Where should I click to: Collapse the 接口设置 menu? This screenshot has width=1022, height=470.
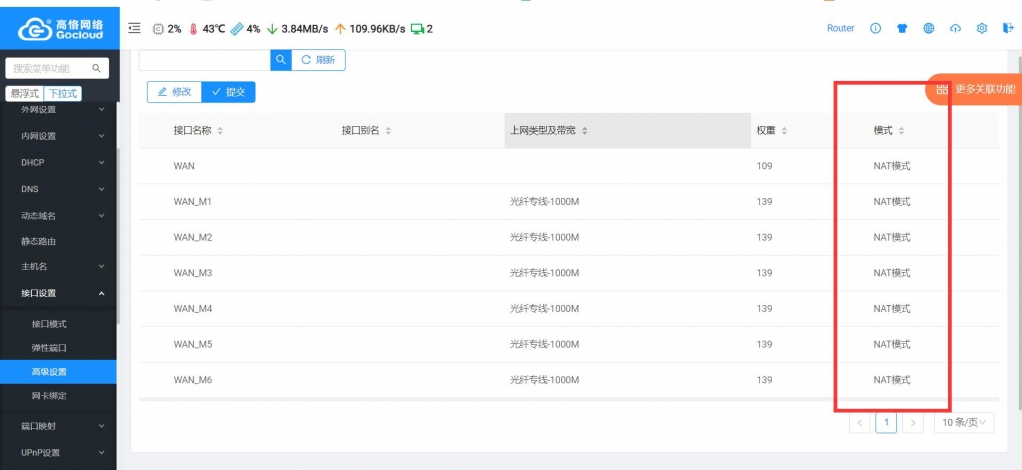(x=59, y=293)
